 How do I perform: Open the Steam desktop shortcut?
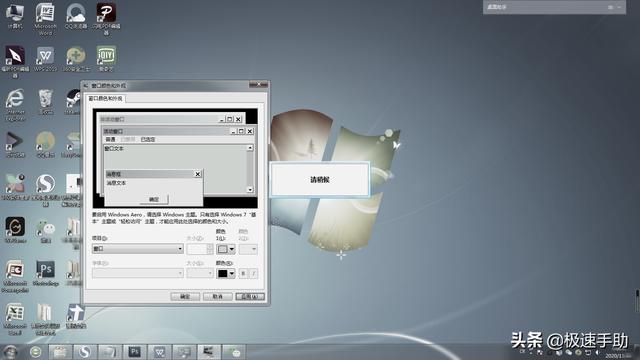click(73, 102)
